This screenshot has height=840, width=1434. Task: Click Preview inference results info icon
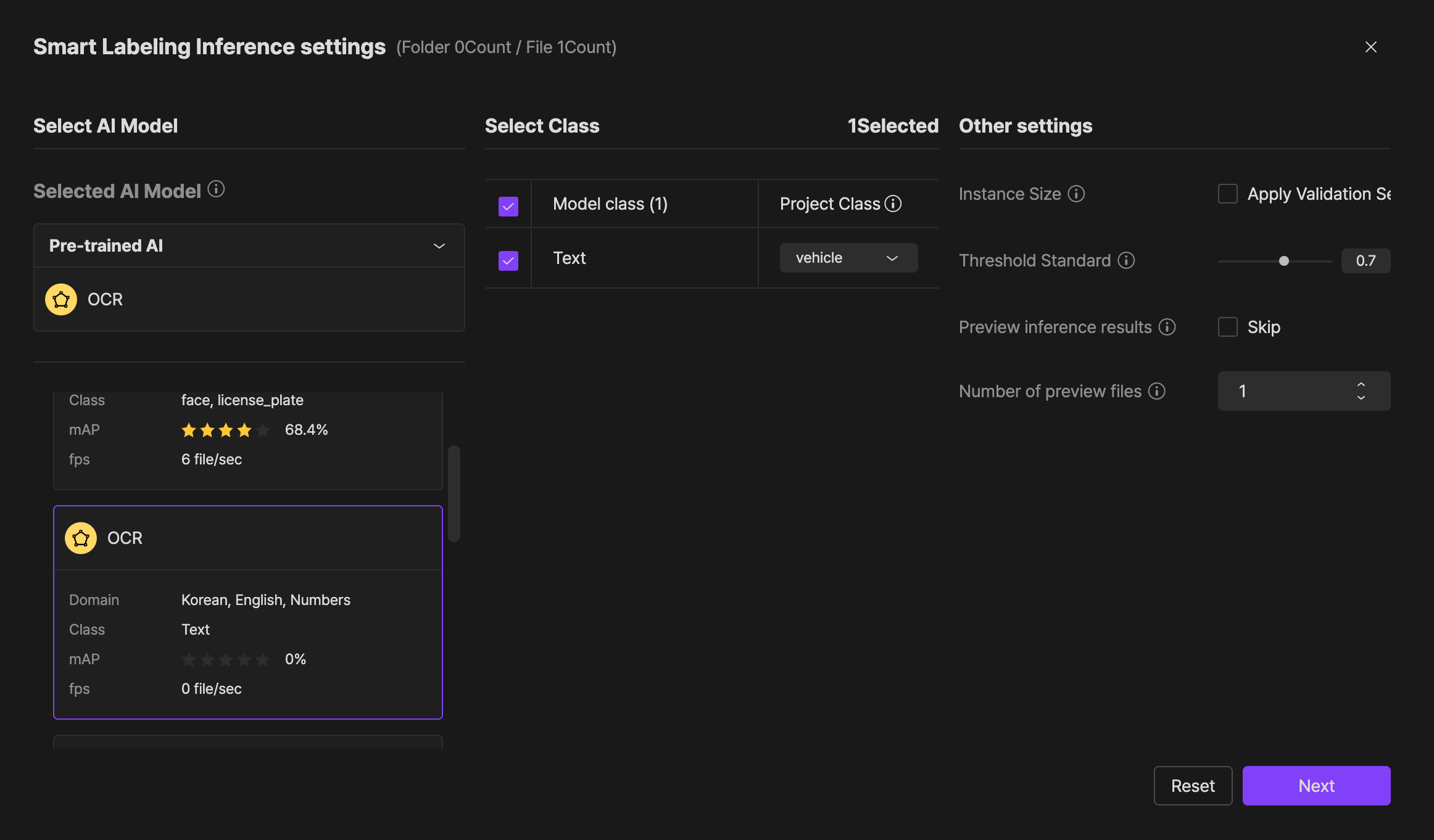(1167, 327)
